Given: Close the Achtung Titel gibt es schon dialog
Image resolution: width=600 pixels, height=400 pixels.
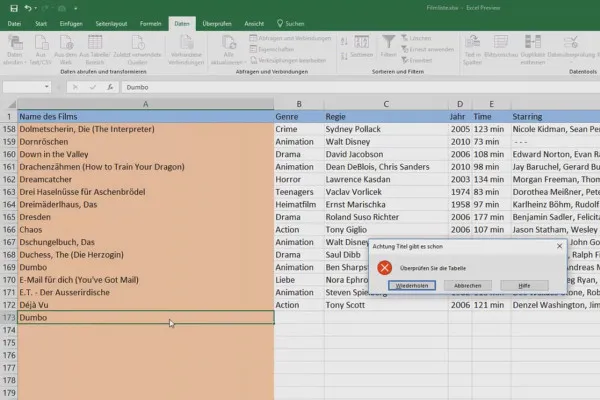Looking at the screenshot, I should [559, 246].
